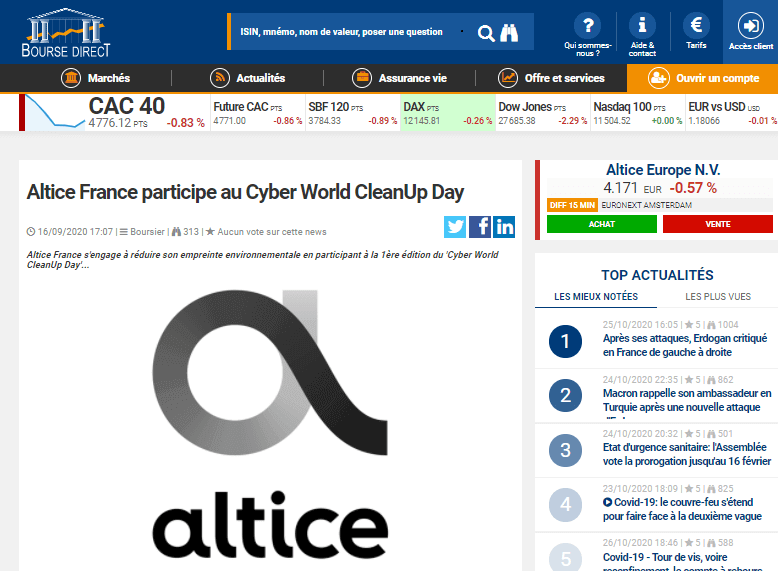
Task: Click the green ACHAT button
Action: [602, 224]
